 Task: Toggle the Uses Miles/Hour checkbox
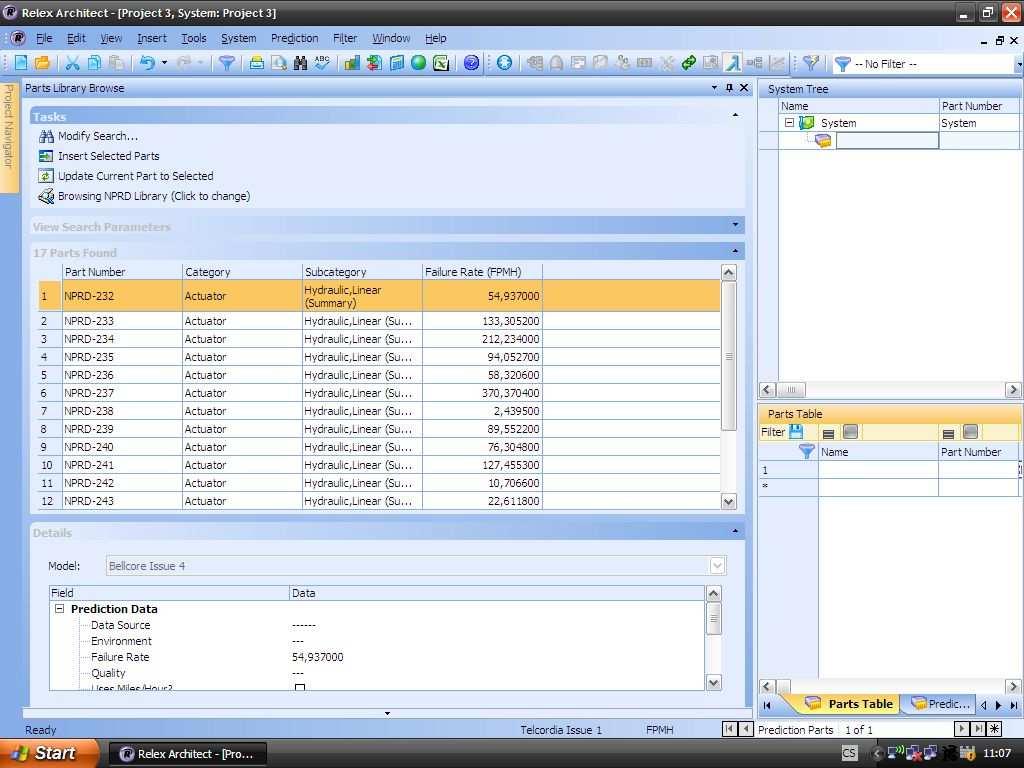click(300, 688)
